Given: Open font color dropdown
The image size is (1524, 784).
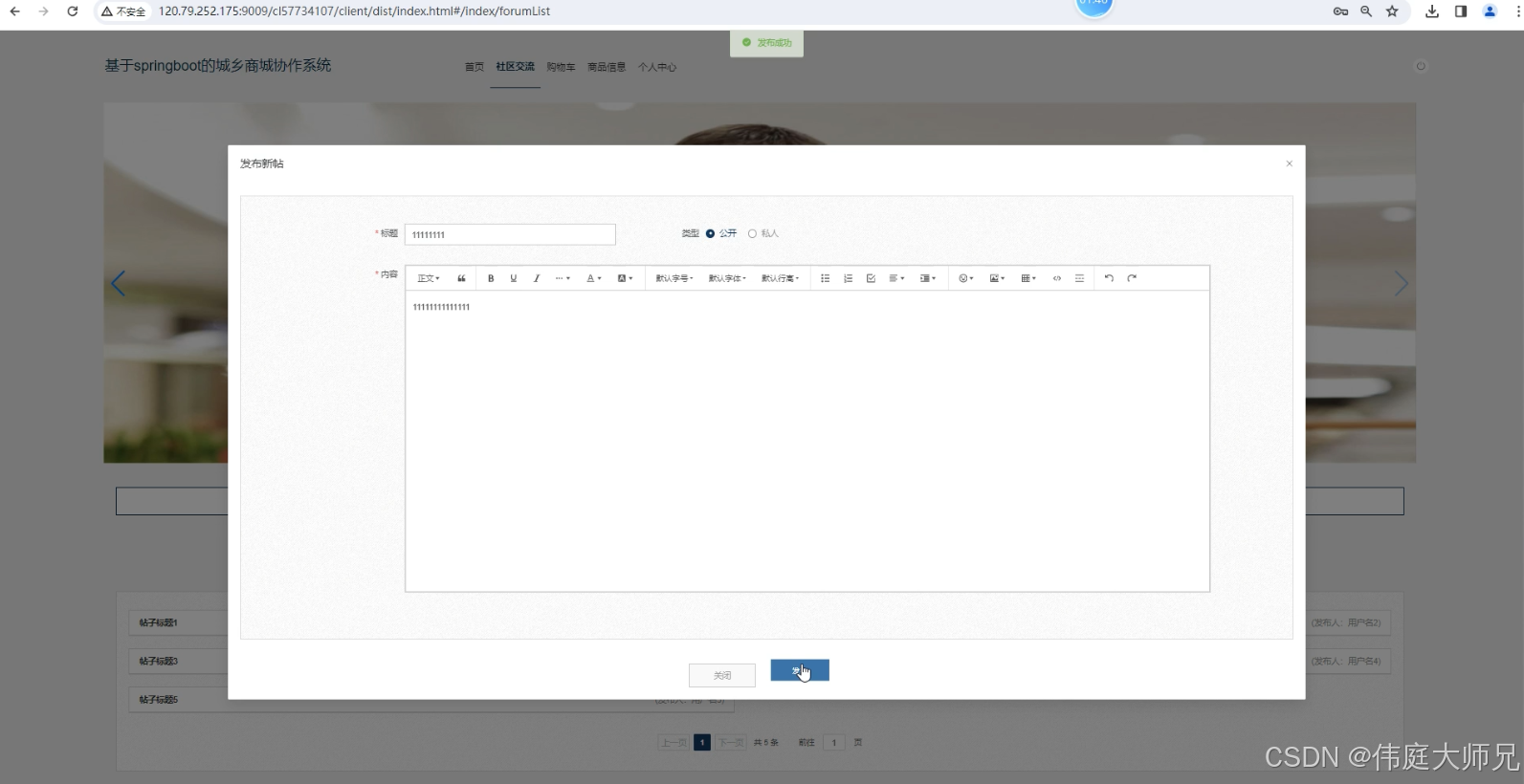Looking at the screenshot, I should coord(594,278).
